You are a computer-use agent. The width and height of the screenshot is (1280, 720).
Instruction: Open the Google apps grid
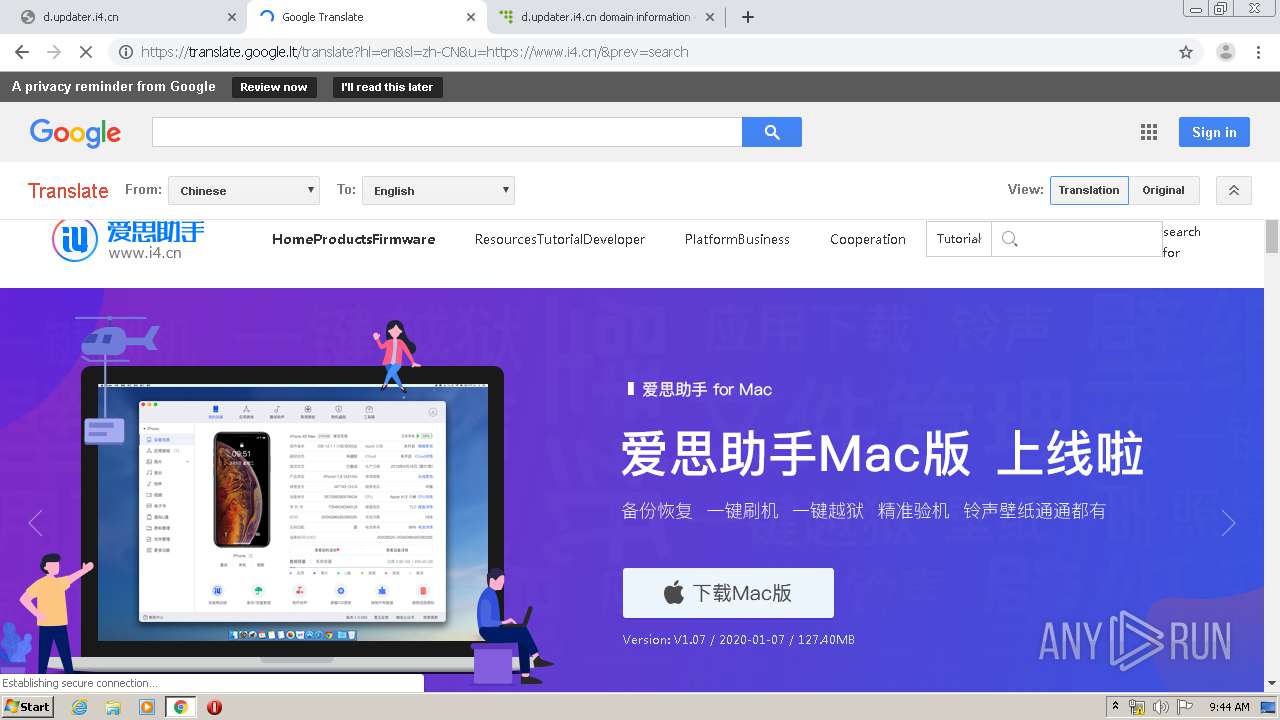click(1149, 132)
